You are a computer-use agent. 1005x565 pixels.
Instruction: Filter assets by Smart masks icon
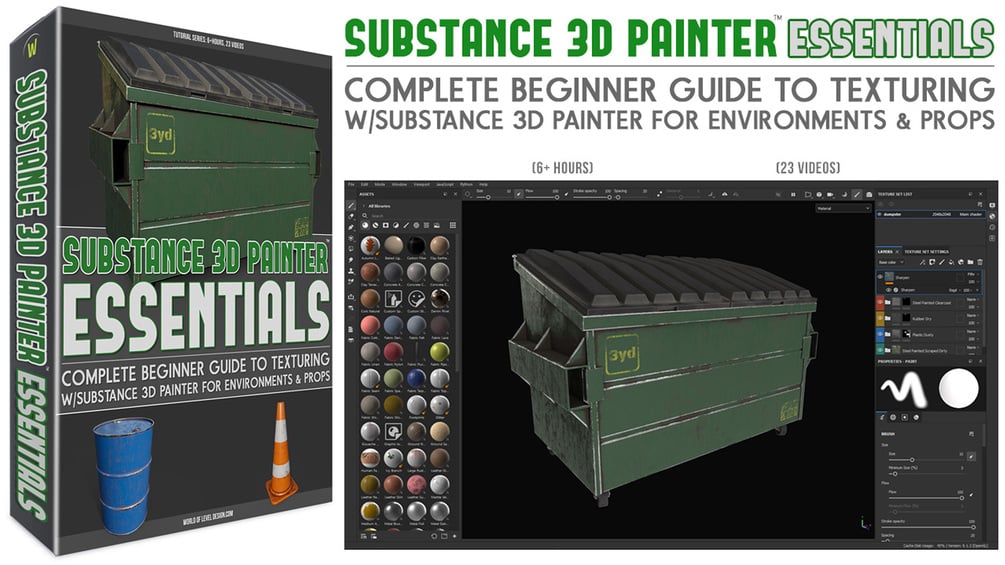click(x=386, y=225)
